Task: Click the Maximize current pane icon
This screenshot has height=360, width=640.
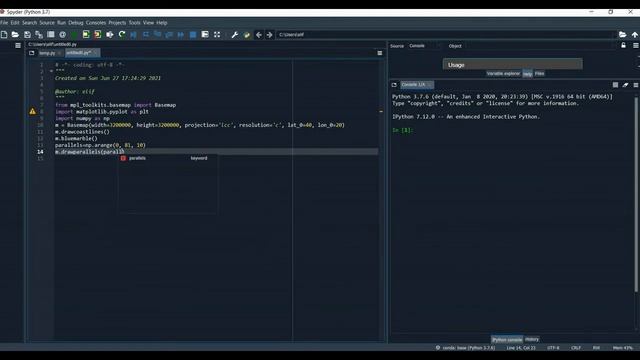Action: (217, 35)
